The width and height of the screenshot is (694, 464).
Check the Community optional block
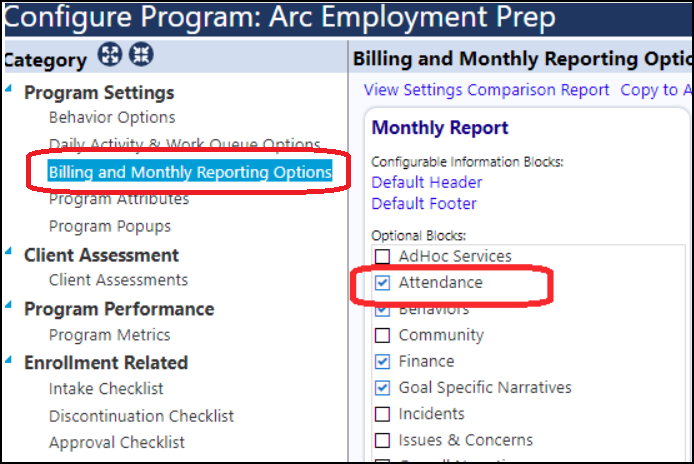point(382,335)
